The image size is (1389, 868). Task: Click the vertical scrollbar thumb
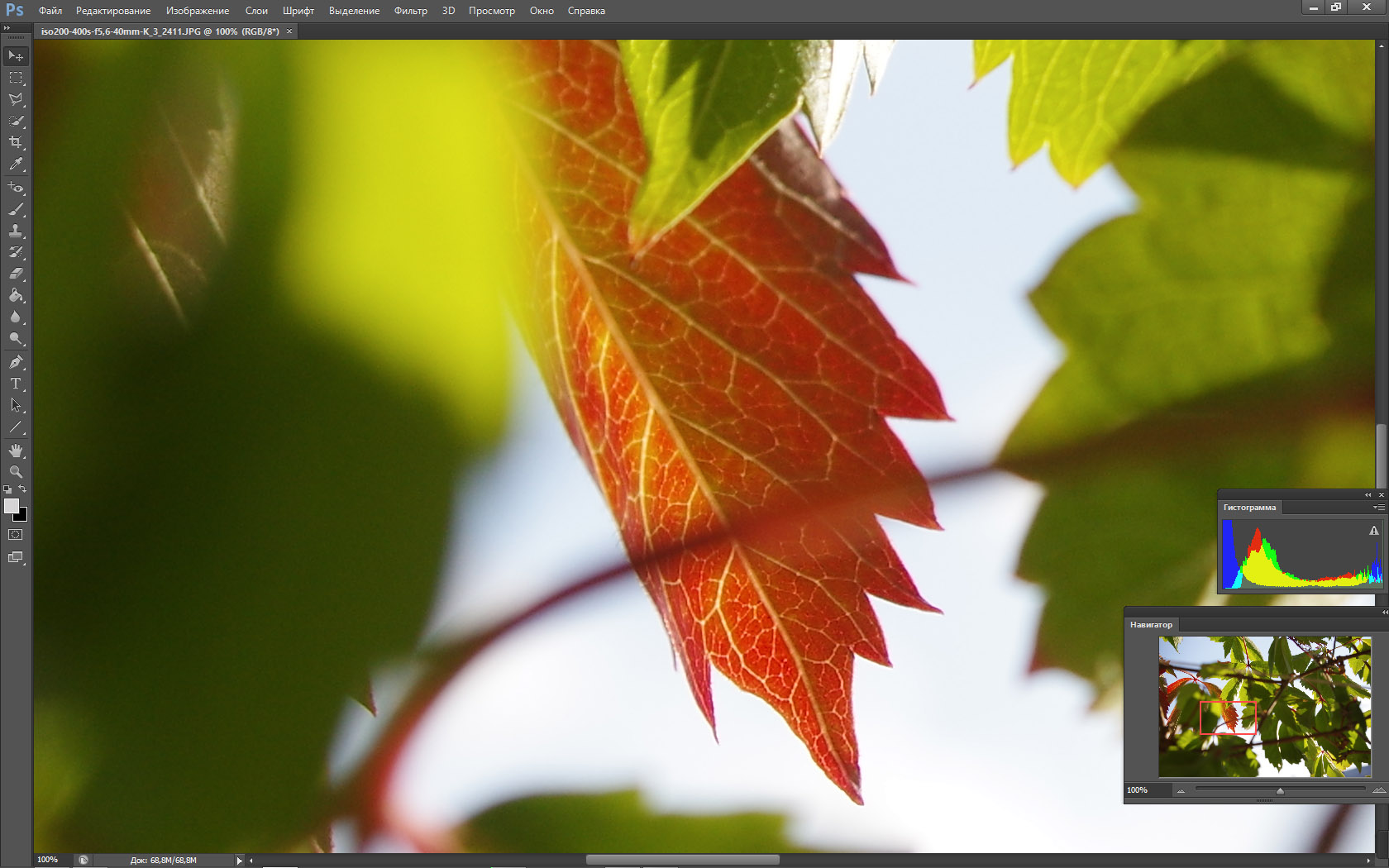(1381, 456)
